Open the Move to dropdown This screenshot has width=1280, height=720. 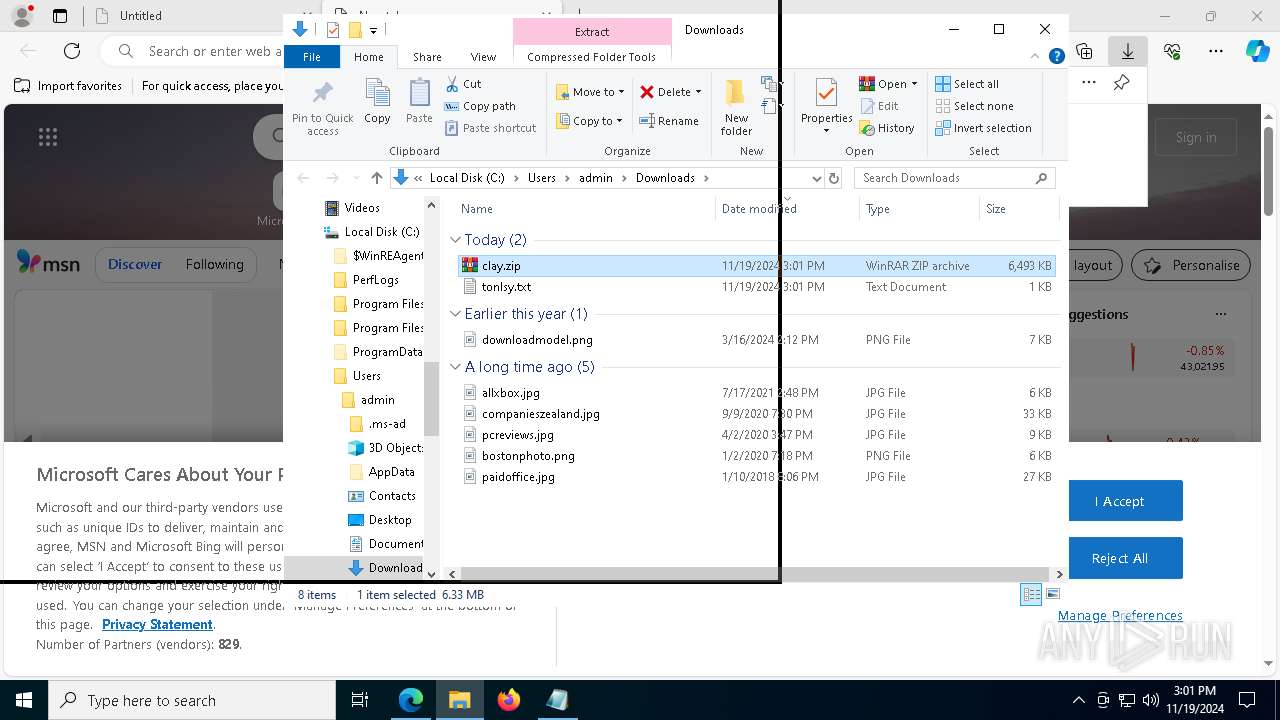pyautogui.click(x=590, y=92)
